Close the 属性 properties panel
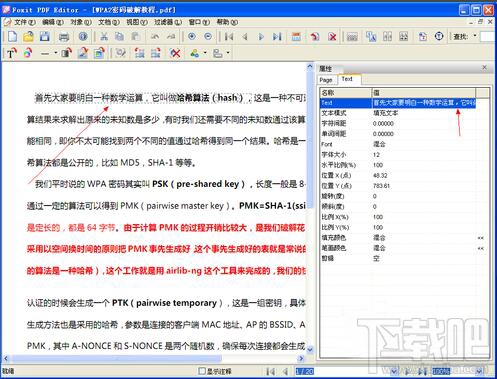This screenshot has height=379, width=497. pos(484,68)
